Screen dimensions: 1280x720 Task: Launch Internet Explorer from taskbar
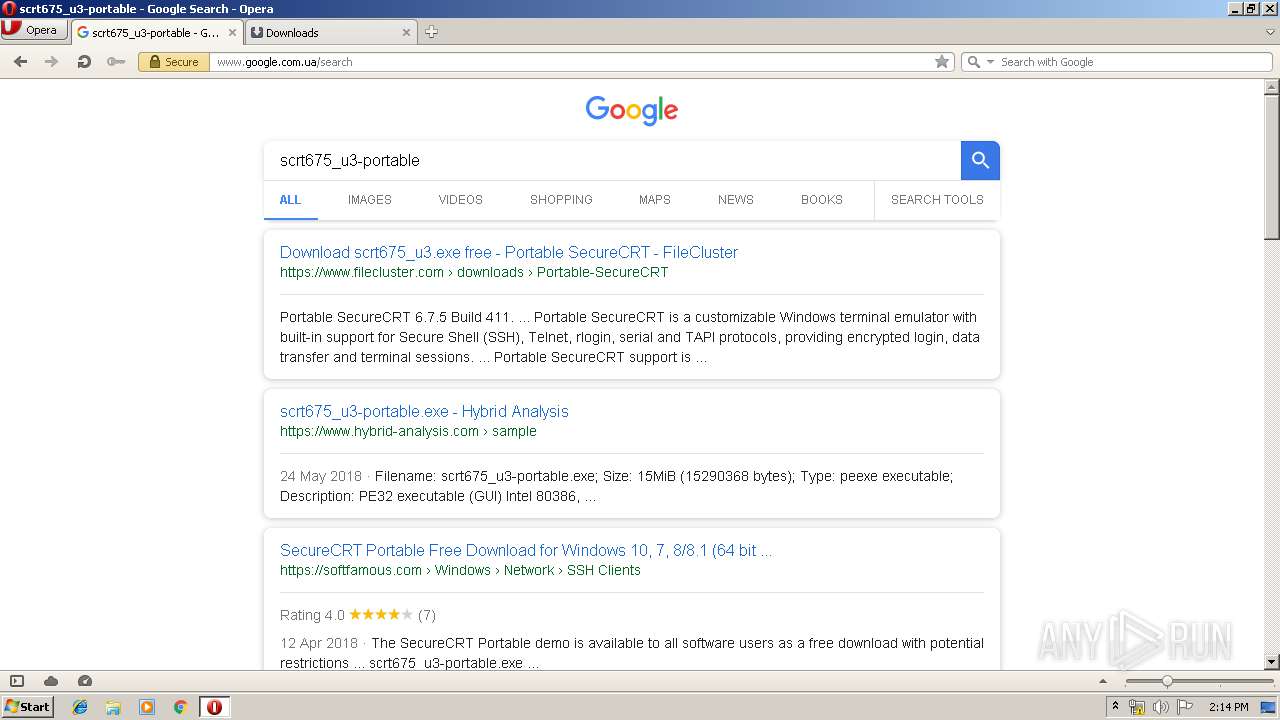(x=80, y=707)
